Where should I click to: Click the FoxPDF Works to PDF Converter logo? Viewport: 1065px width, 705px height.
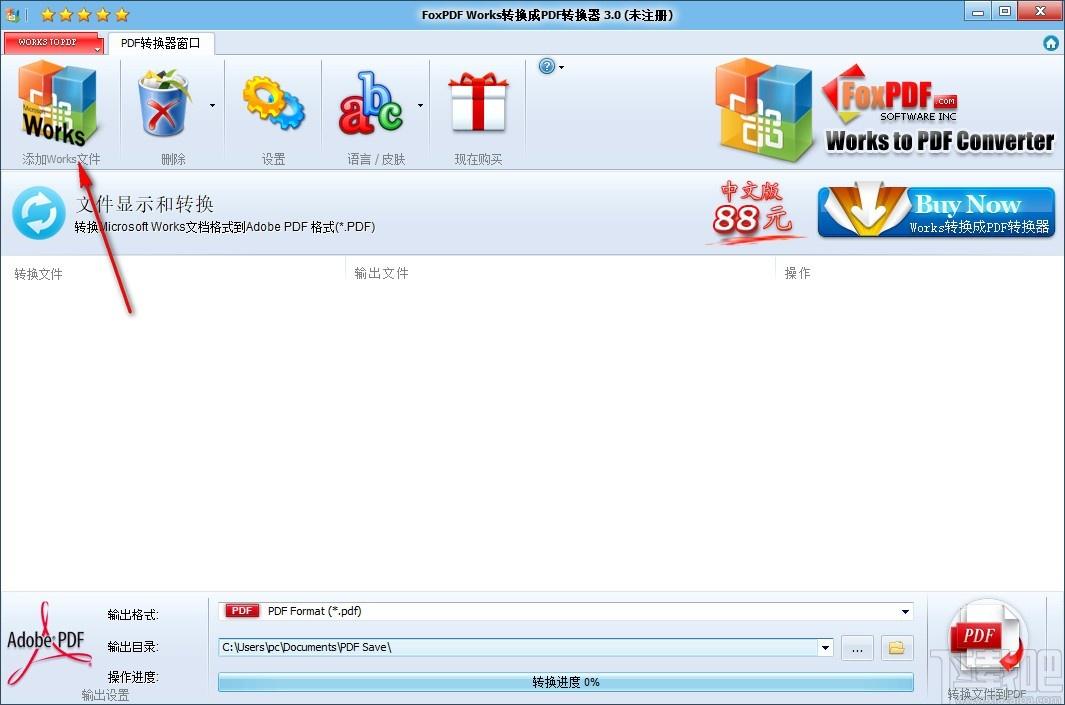point(885,111)
